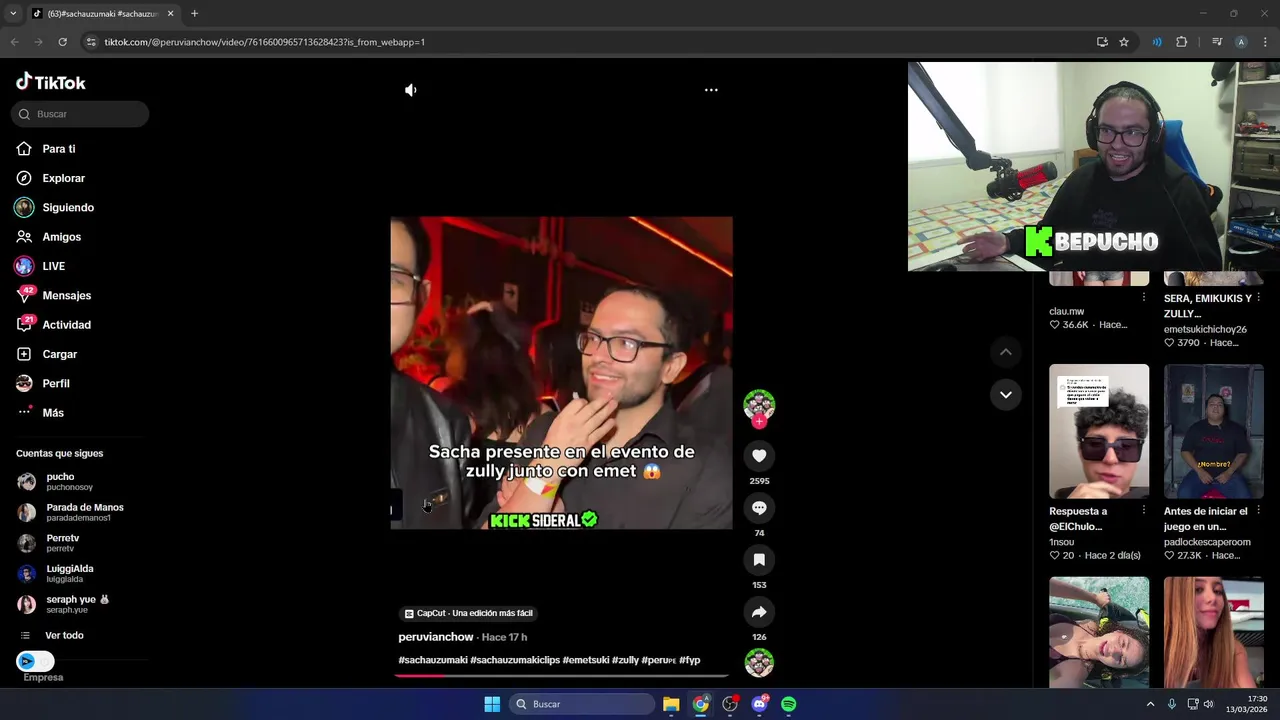Image resolution: width=1280 pixels, height=720 pixels.
Task: Open the Cargar upload page
Action: pyautogui.click(x=59, y=354)
